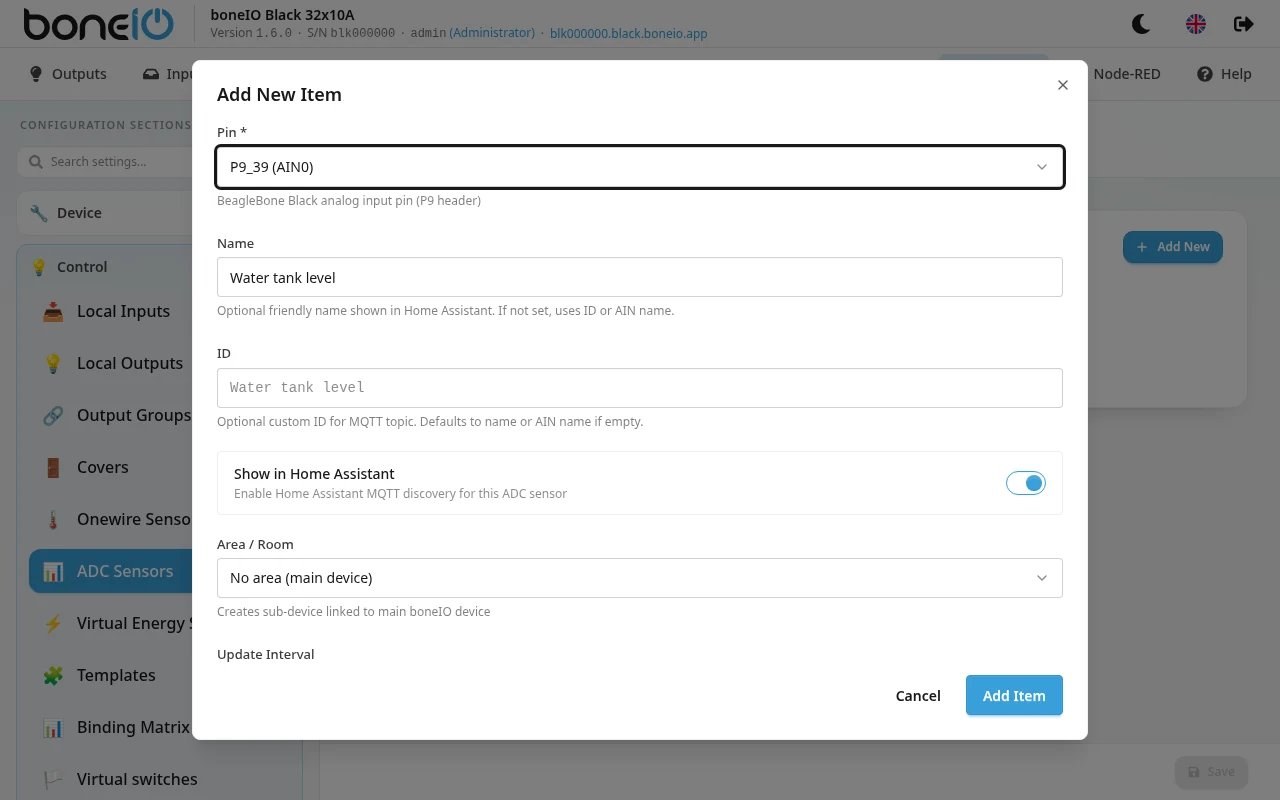Viewport: 1280px width, 800px height.
Task: Click the Add New Item heading
Action: point(279,95)
